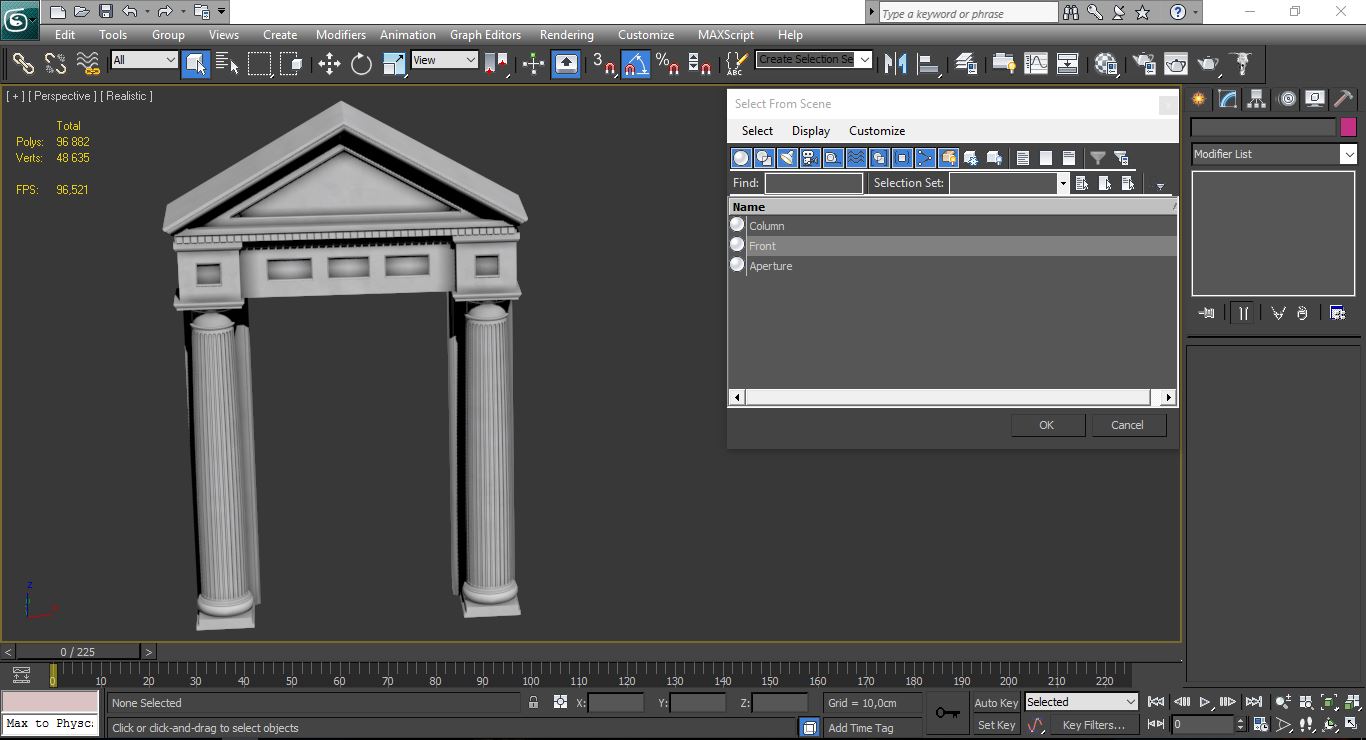The width and height of the screenshot is (1366, 740).
Task: Open the Hierarchy command panel tab
Action: click(x=1256, y=99)
